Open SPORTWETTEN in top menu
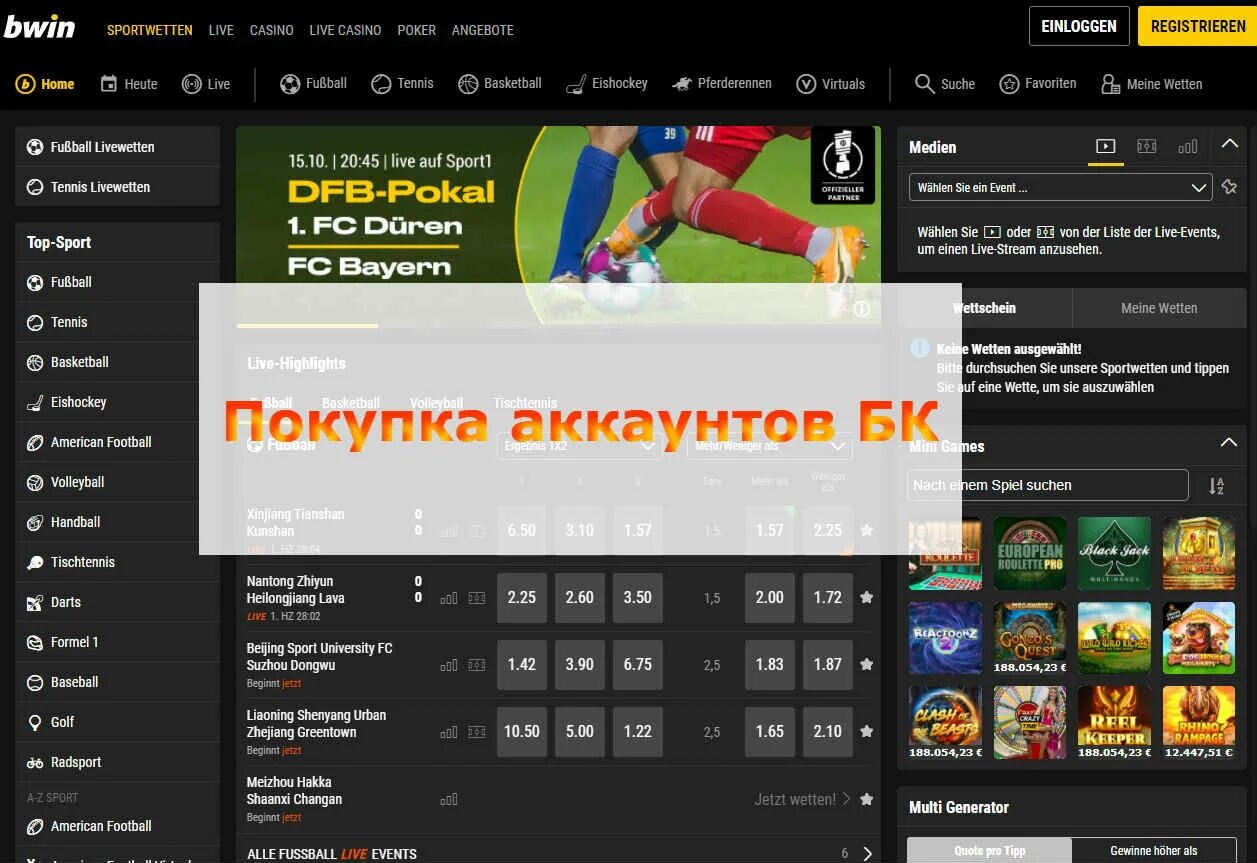Viewport: 1257px width, 863px height. (150, 30)
